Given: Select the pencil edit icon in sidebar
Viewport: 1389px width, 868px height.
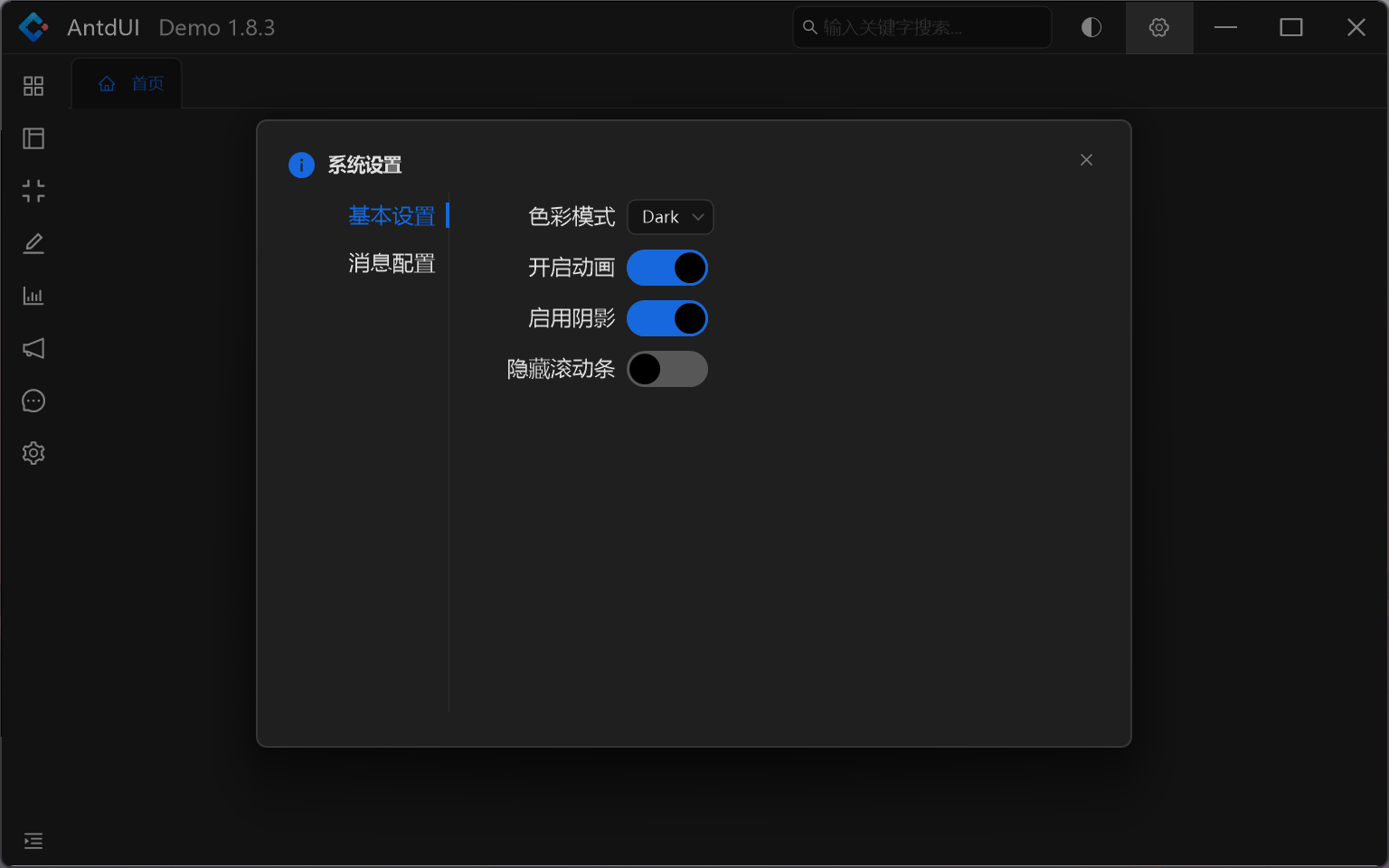Looking at the screenshot, I should point(33,243).
